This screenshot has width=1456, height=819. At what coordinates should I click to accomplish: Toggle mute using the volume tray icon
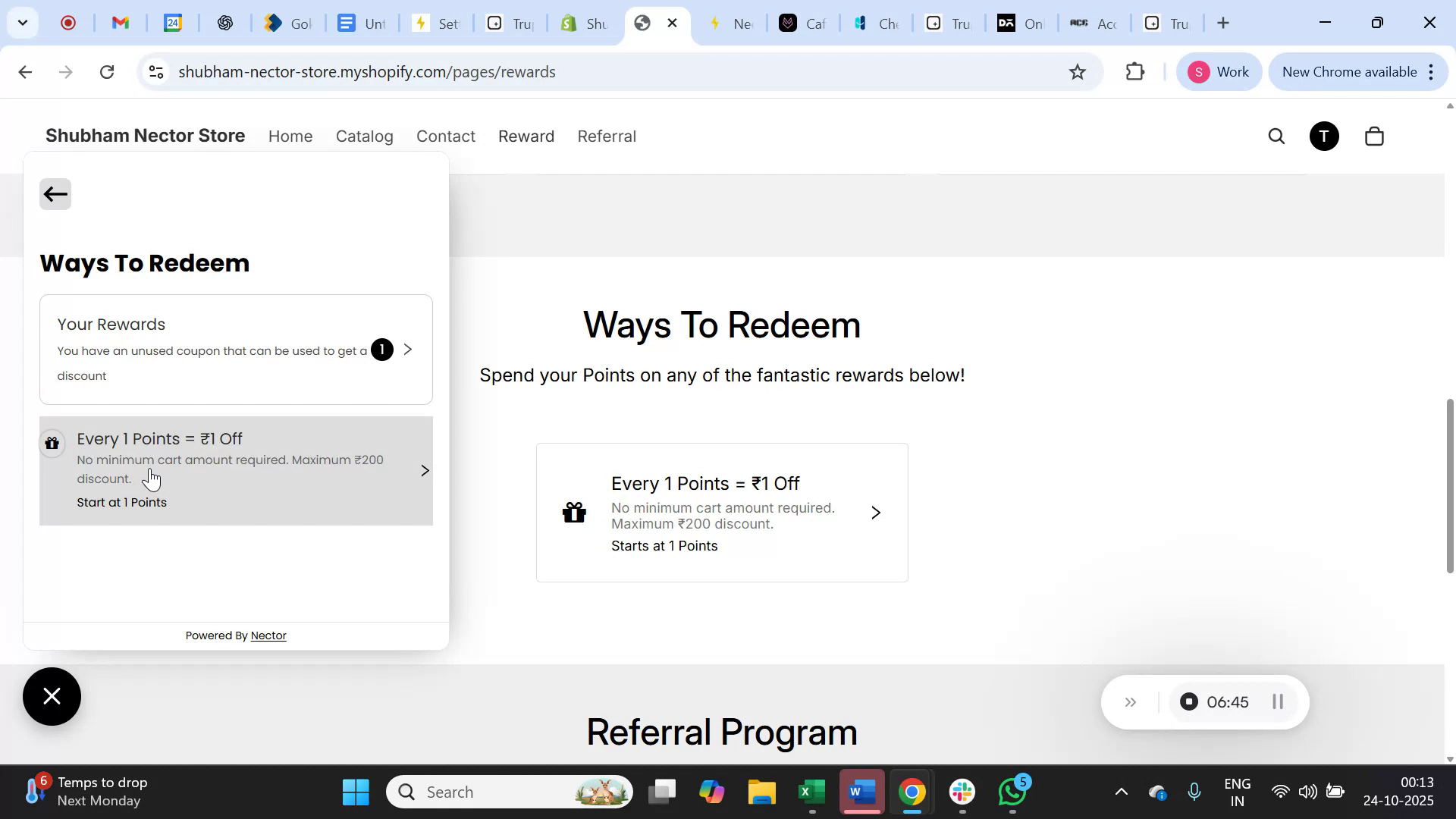tap(1308, 791)
